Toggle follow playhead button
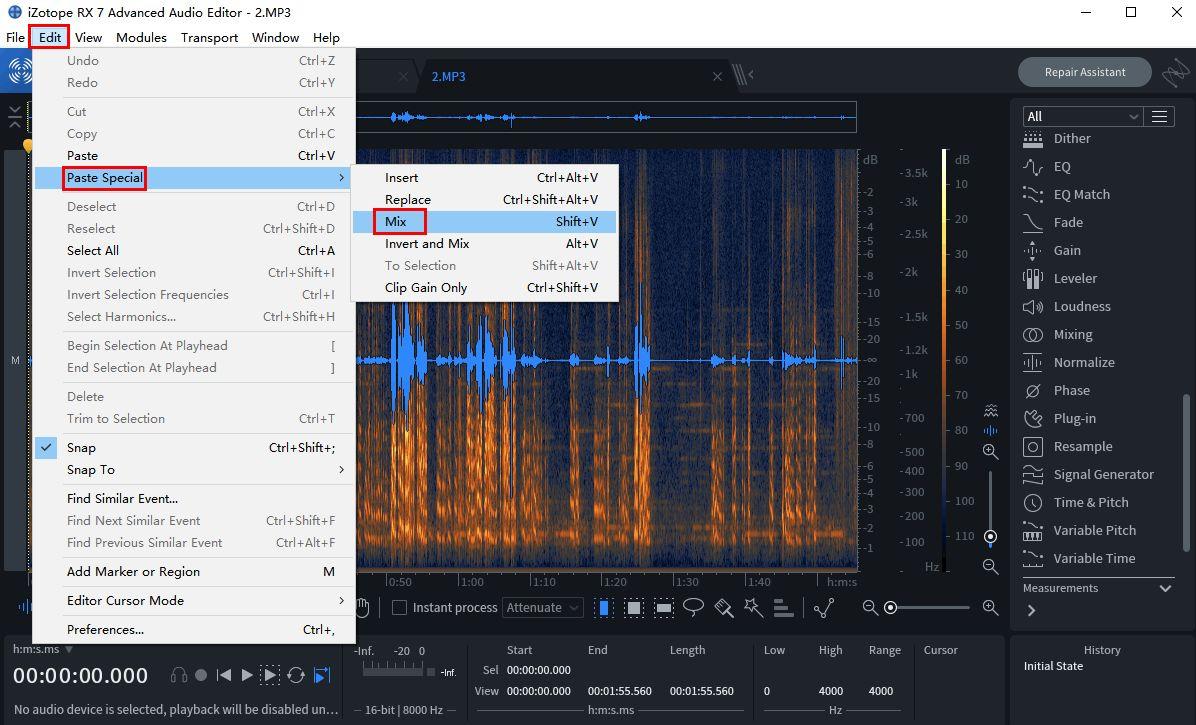The image size is (1196, 725). 322,675
